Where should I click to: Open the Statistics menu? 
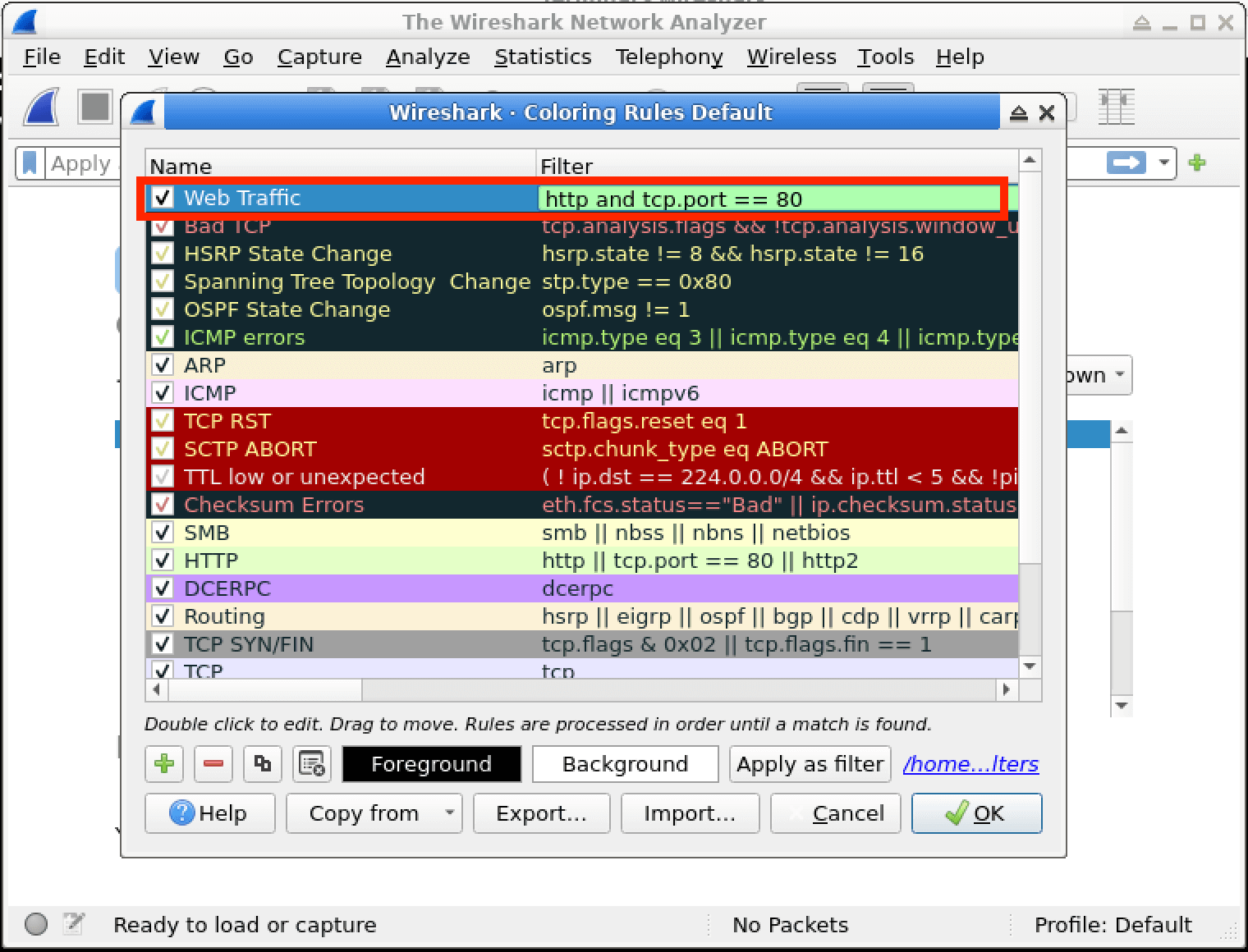coord(542,57)
